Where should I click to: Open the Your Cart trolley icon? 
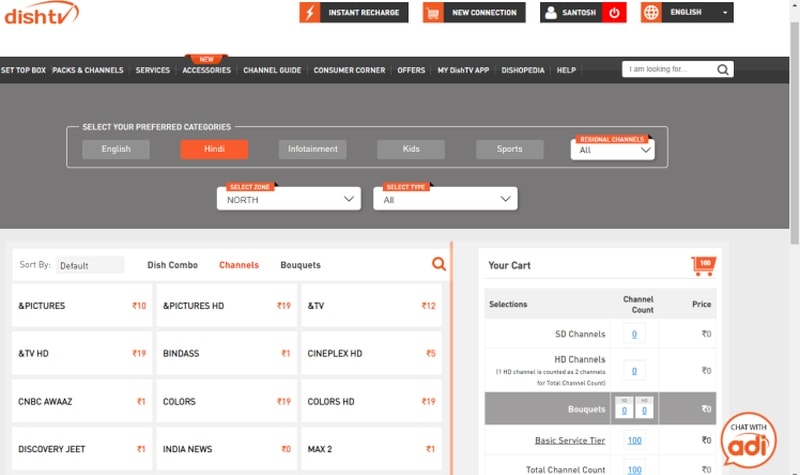click(x=704, y=266)
